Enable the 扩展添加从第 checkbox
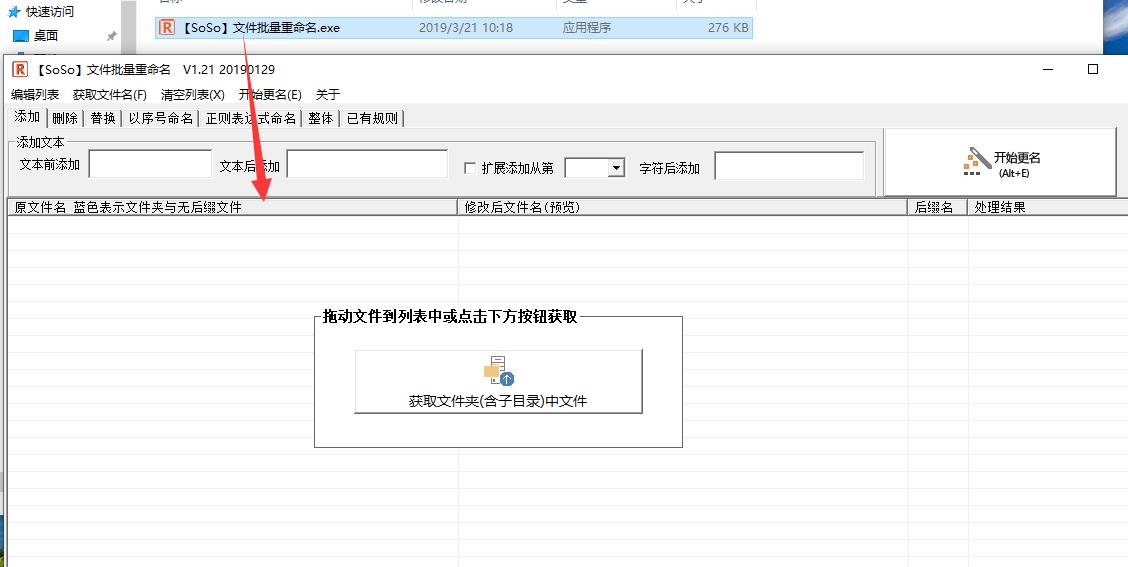The height and width of the screenshot is (567, 1128). (x=470, y=168)
